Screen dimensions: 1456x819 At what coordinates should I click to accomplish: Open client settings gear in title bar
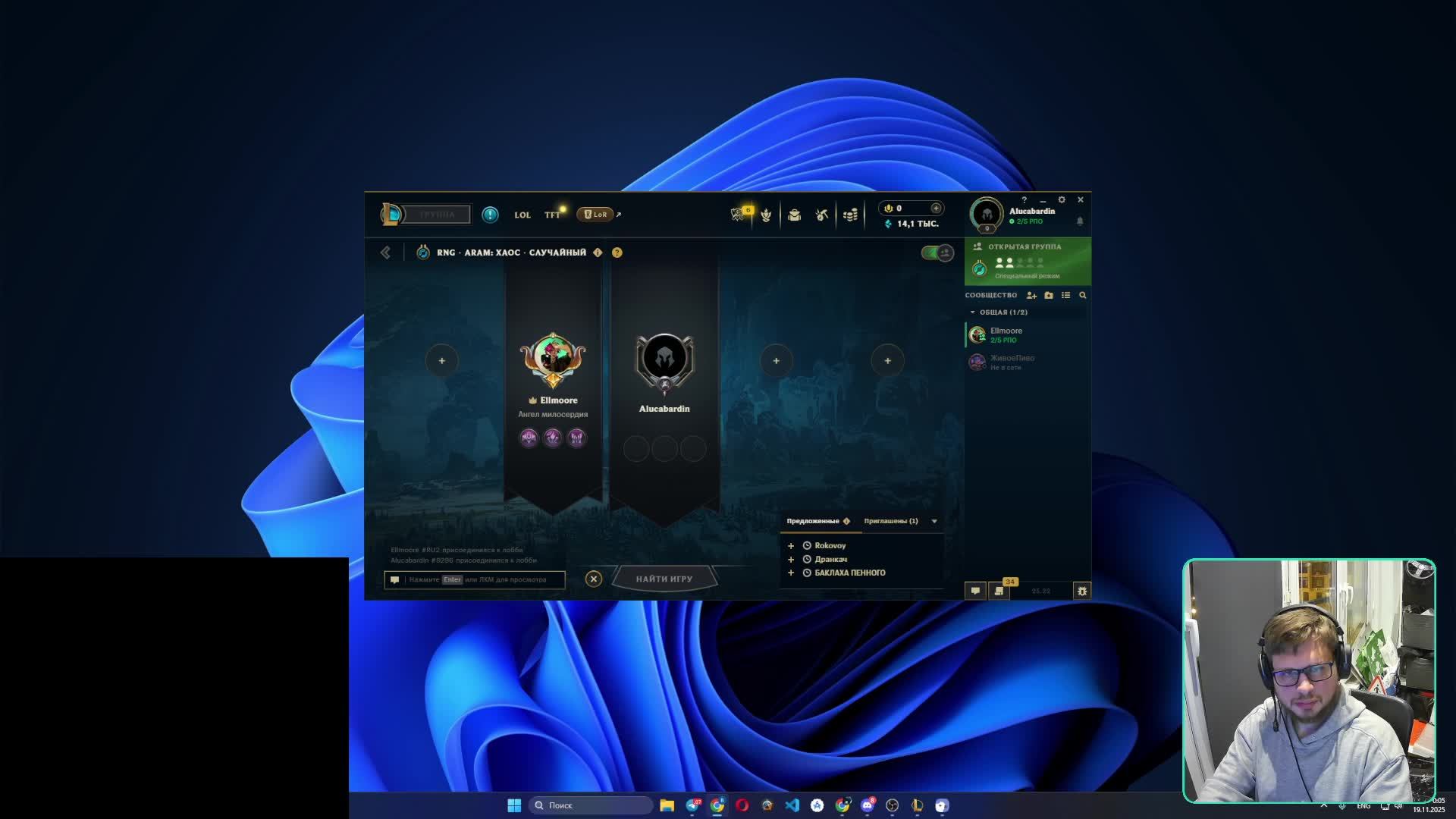pyautogui.click(x=1062, y=200)
